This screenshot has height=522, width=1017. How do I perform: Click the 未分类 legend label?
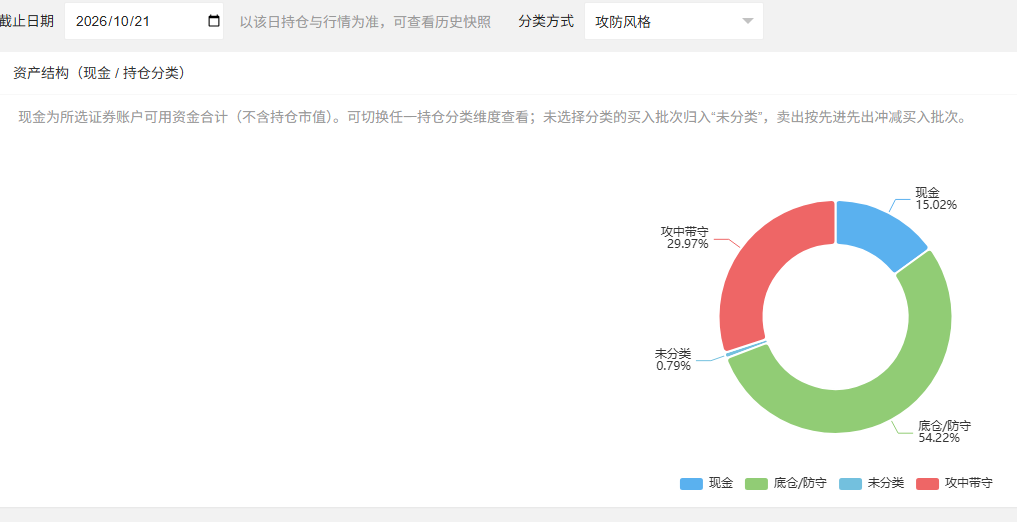click(886, 483)
